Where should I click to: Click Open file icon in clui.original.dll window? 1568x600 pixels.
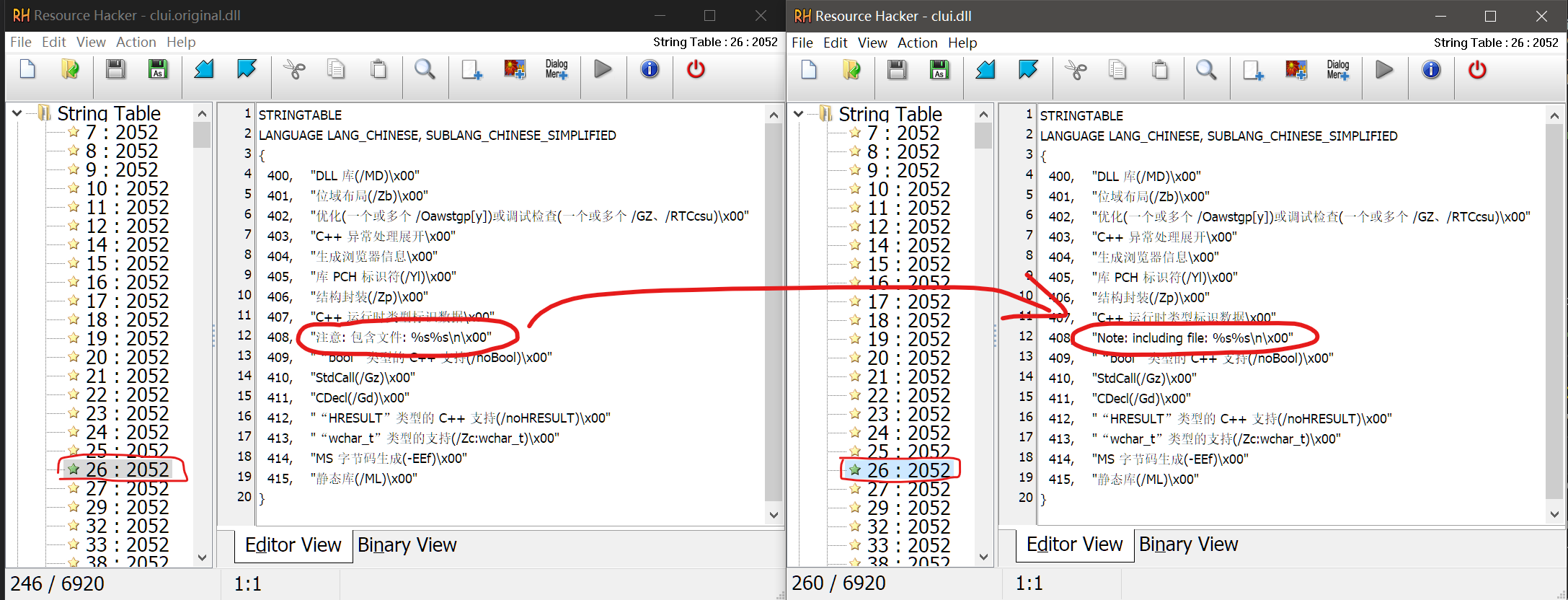[71, 70]
